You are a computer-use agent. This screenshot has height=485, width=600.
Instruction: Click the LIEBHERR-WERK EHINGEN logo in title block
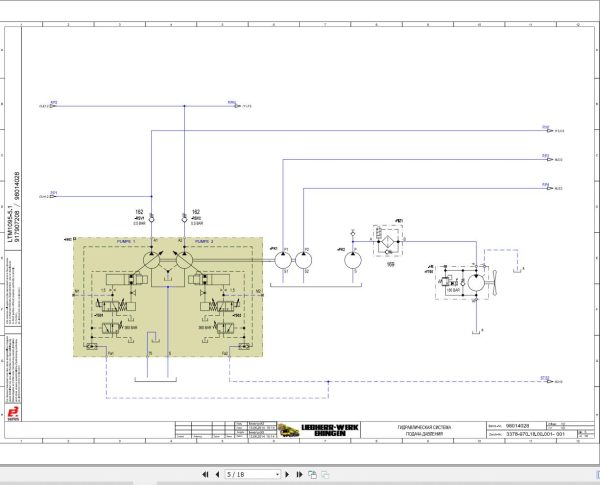[x=330, y=430]
